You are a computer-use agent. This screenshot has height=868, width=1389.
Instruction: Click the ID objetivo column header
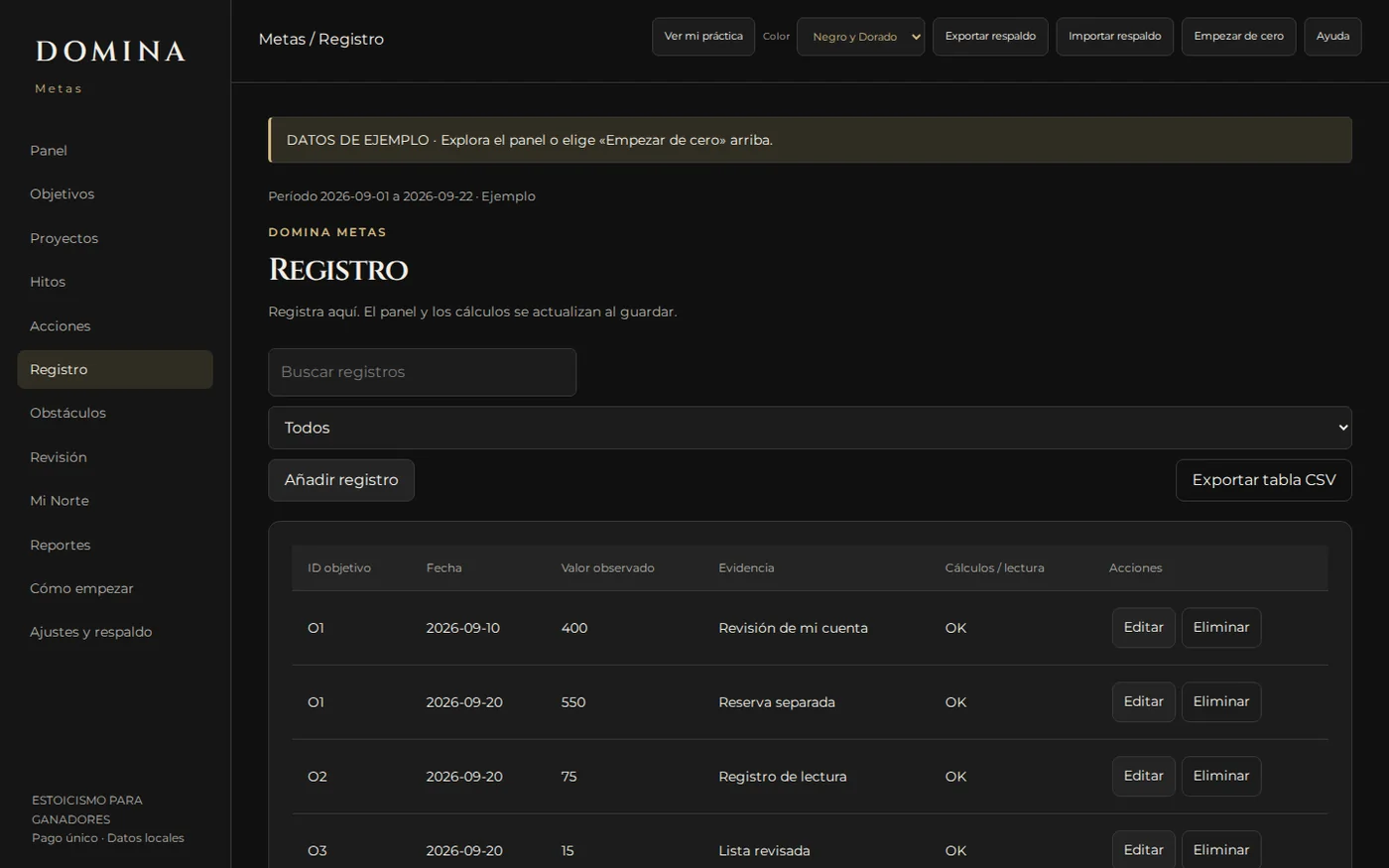coord(339,568)
